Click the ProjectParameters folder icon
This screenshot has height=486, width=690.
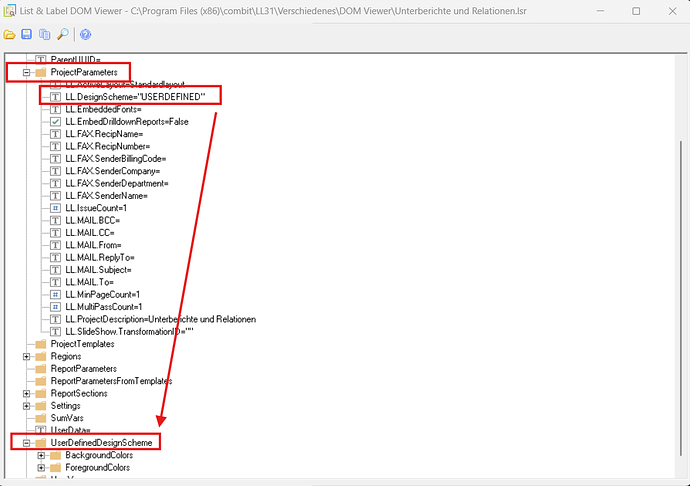40,72
